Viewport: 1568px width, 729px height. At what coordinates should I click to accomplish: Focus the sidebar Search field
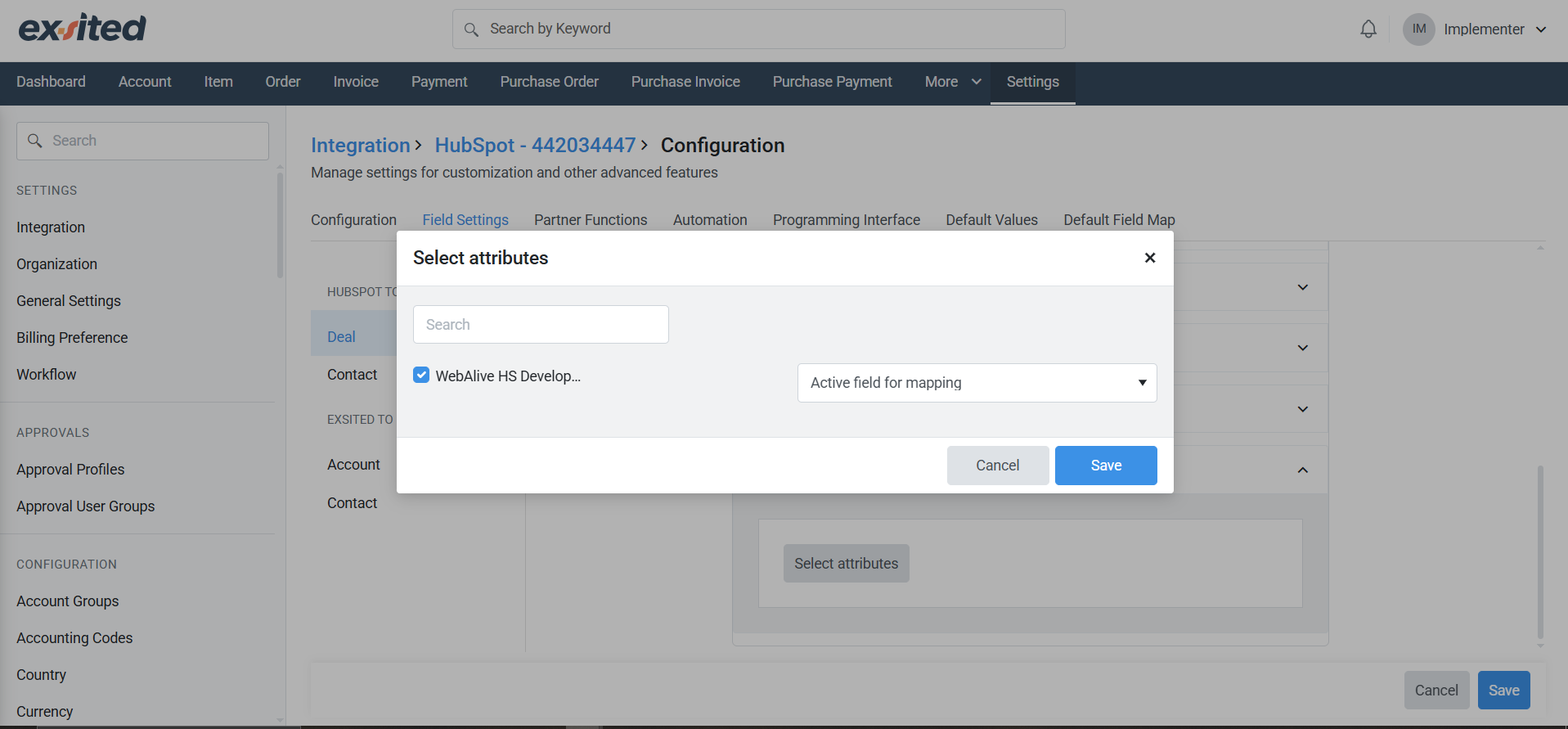pos(142,141)
